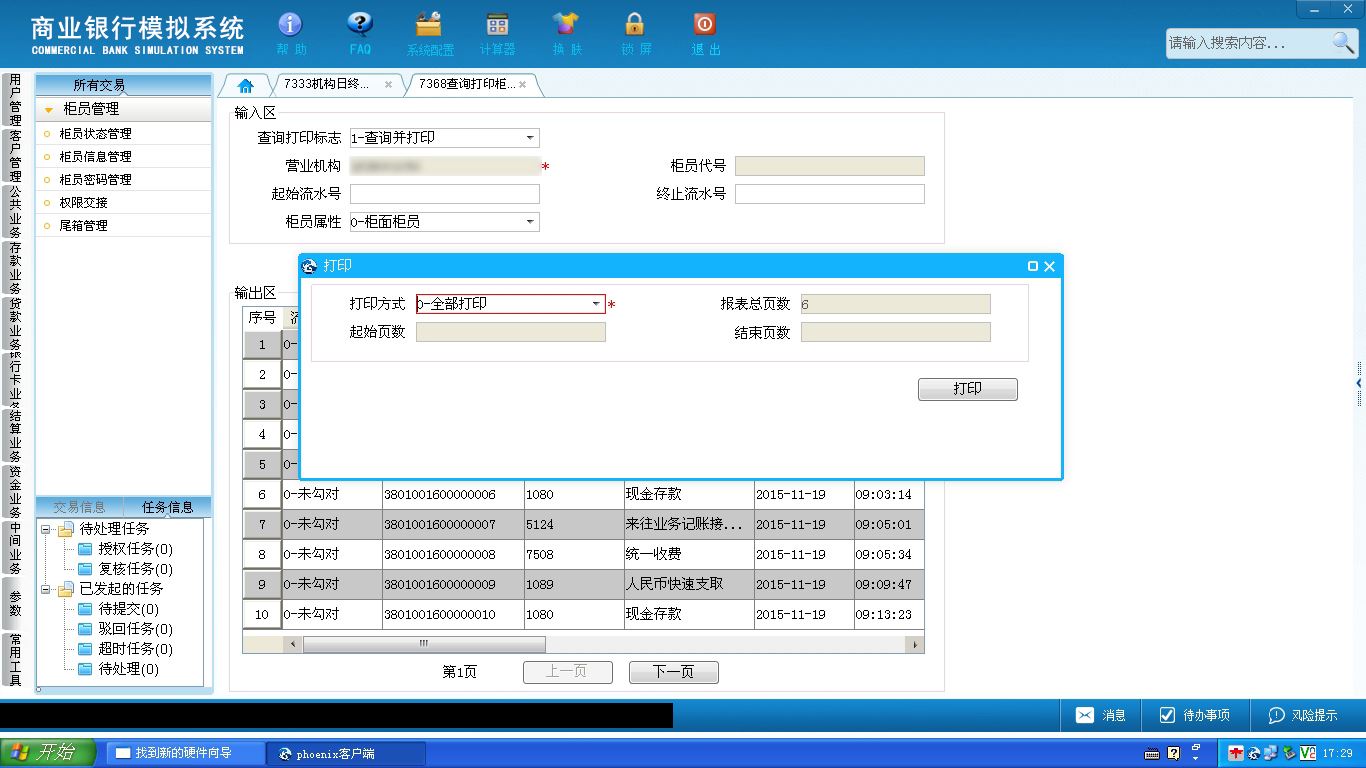
Task: Select the 人民币快速支取 table cell
Action: [689, 584]
